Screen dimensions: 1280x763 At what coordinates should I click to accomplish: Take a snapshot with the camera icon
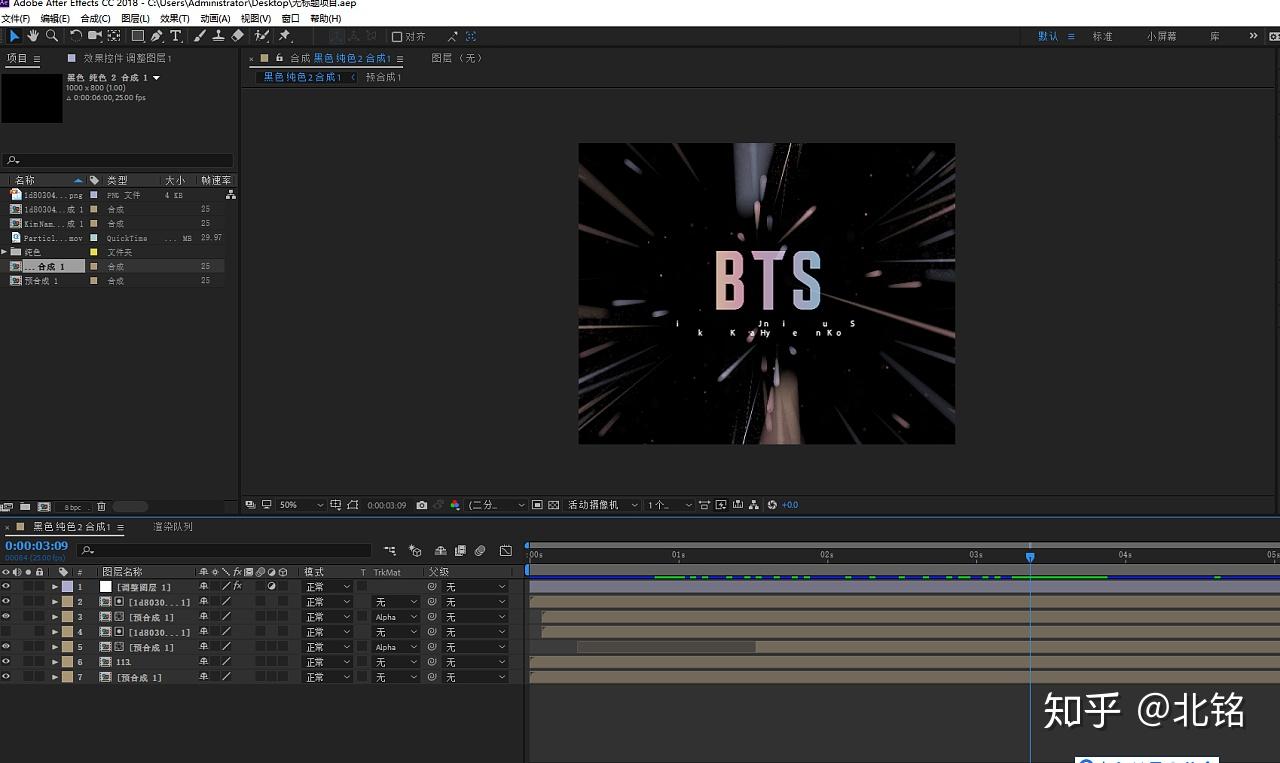[422, 505]
